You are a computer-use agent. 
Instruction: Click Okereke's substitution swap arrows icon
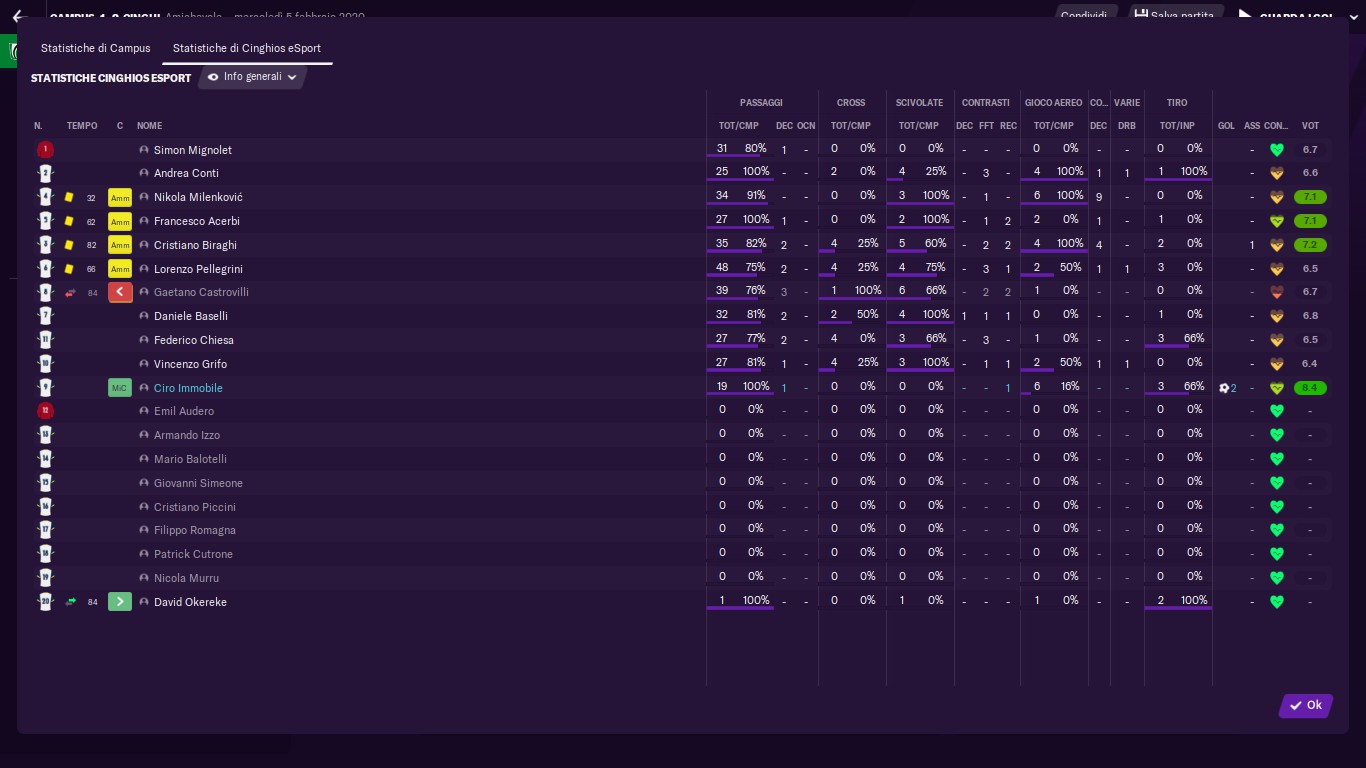(x=70, y=602)
